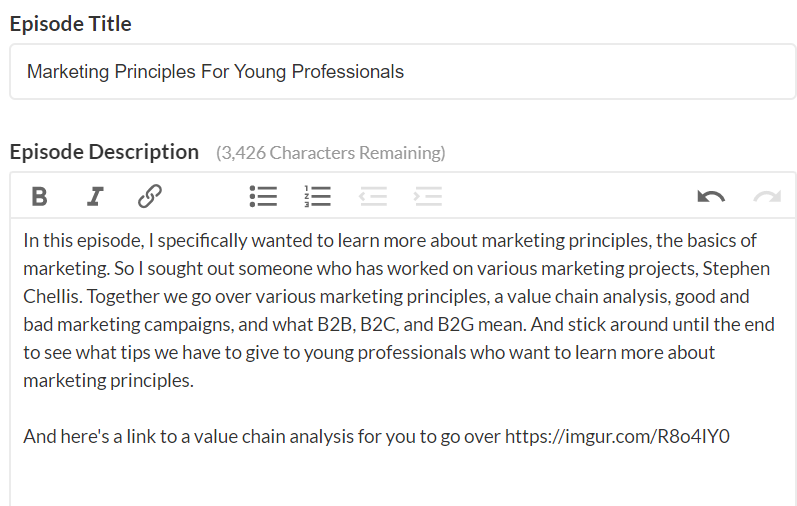
Task: Click the imgur.com URL in the description
Action: 617,436
